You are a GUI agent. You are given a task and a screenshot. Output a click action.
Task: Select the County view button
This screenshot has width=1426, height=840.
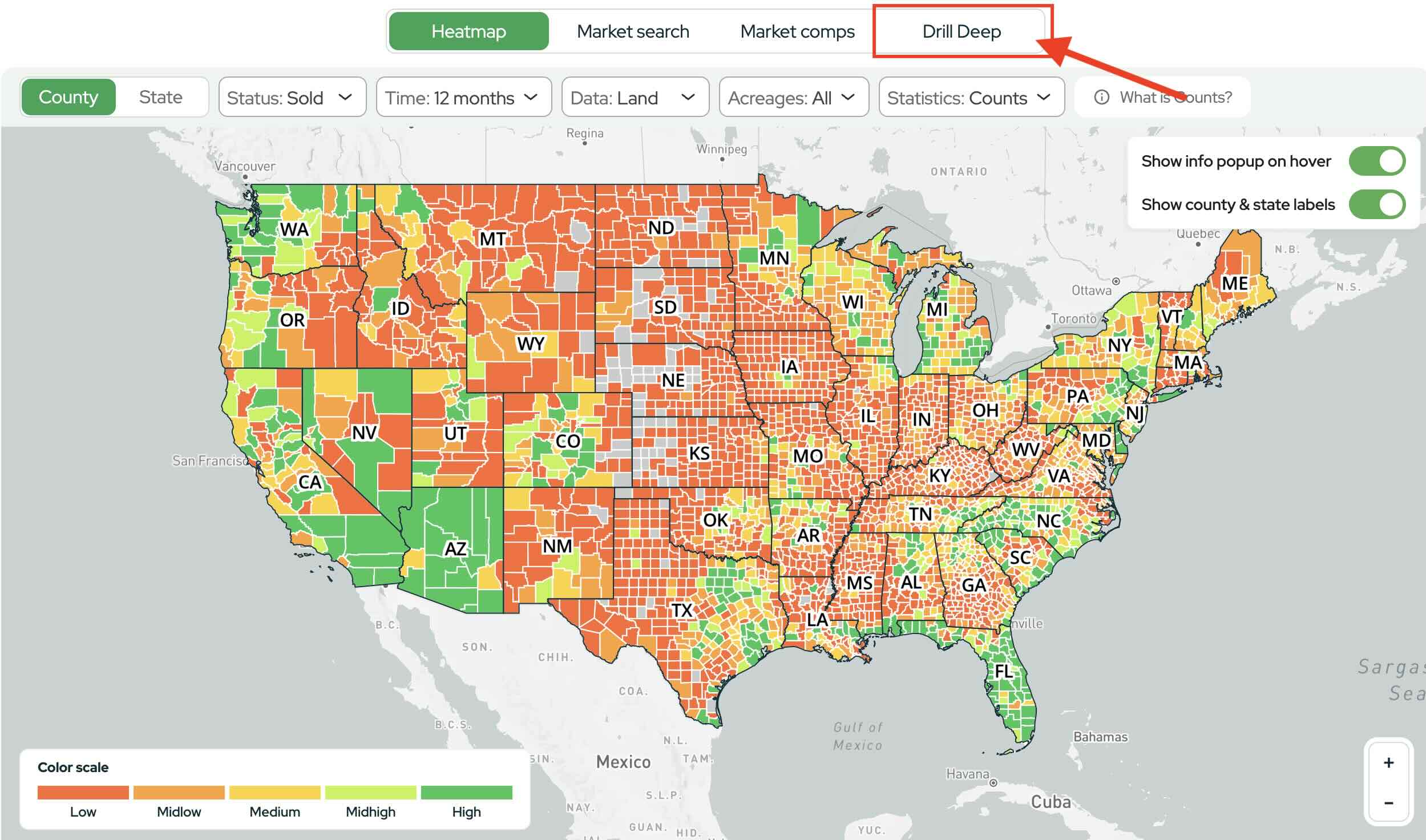pos(68,98)
